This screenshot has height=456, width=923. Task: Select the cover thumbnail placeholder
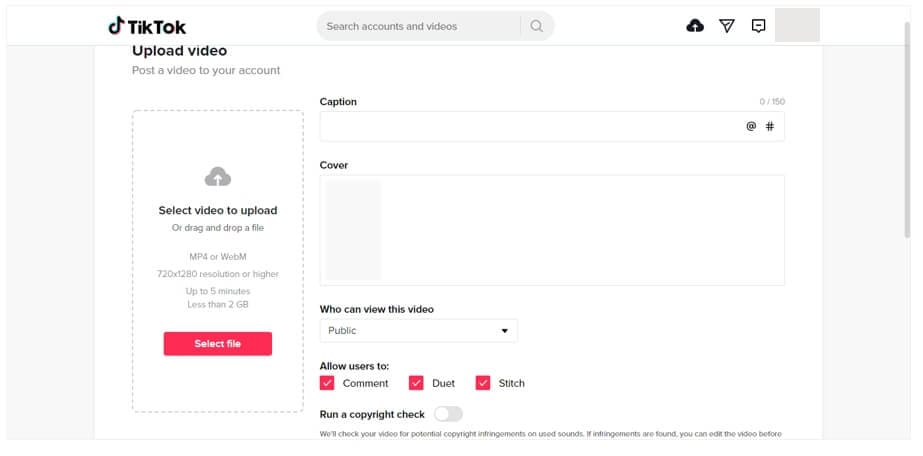click(x=353, y=230)
